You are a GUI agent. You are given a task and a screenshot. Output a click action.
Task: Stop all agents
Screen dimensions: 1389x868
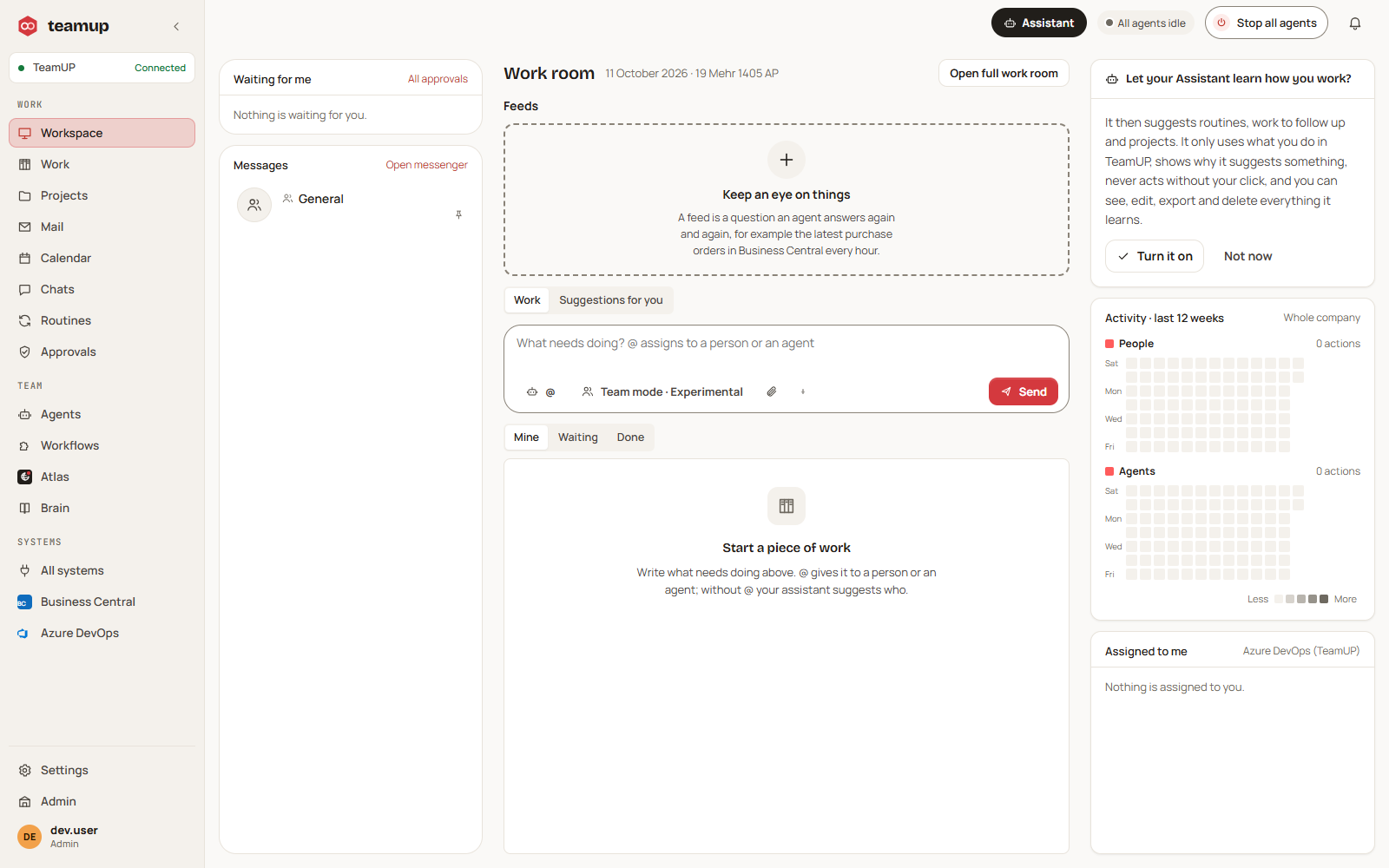[1266, 23]
